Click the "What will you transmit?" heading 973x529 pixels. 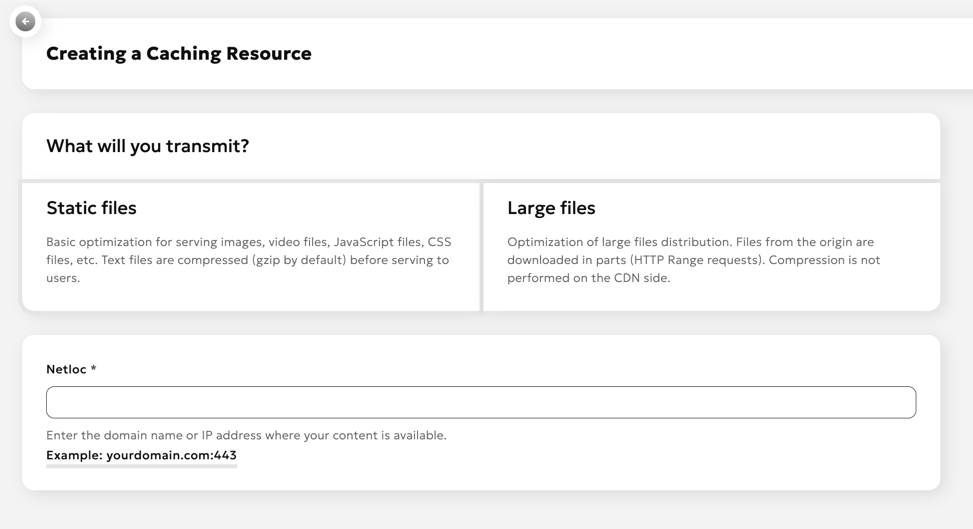[x=147, y=146]
